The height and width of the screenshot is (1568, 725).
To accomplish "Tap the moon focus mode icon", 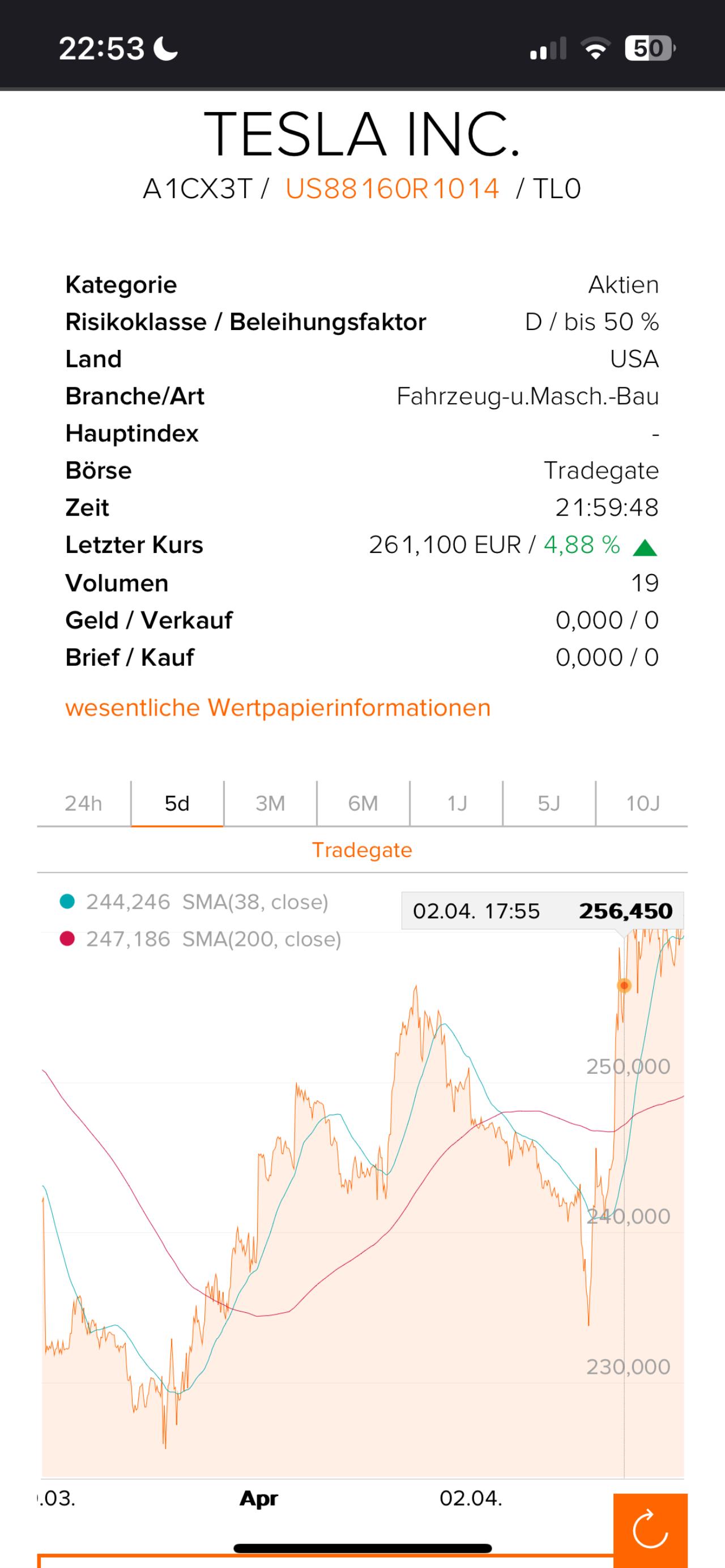I will (165, 49).
